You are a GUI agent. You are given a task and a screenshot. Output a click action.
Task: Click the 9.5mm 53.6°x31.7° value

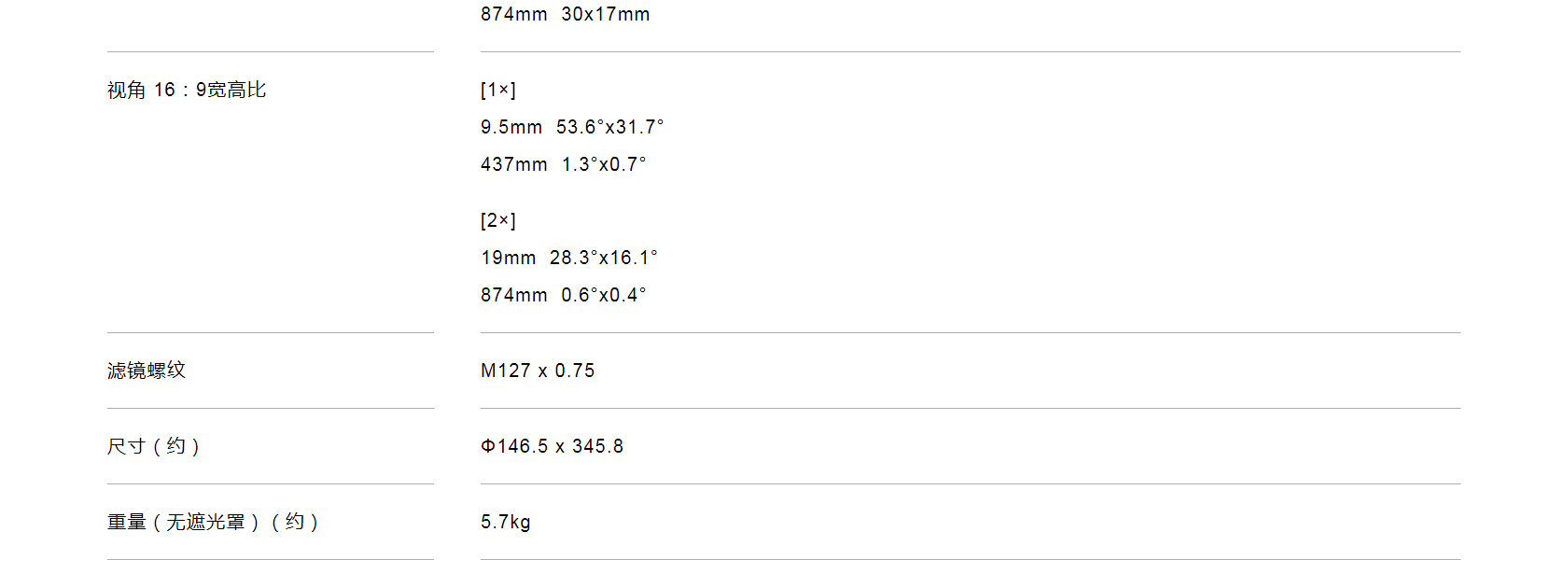pyautogui.click(x=572, y=127)
